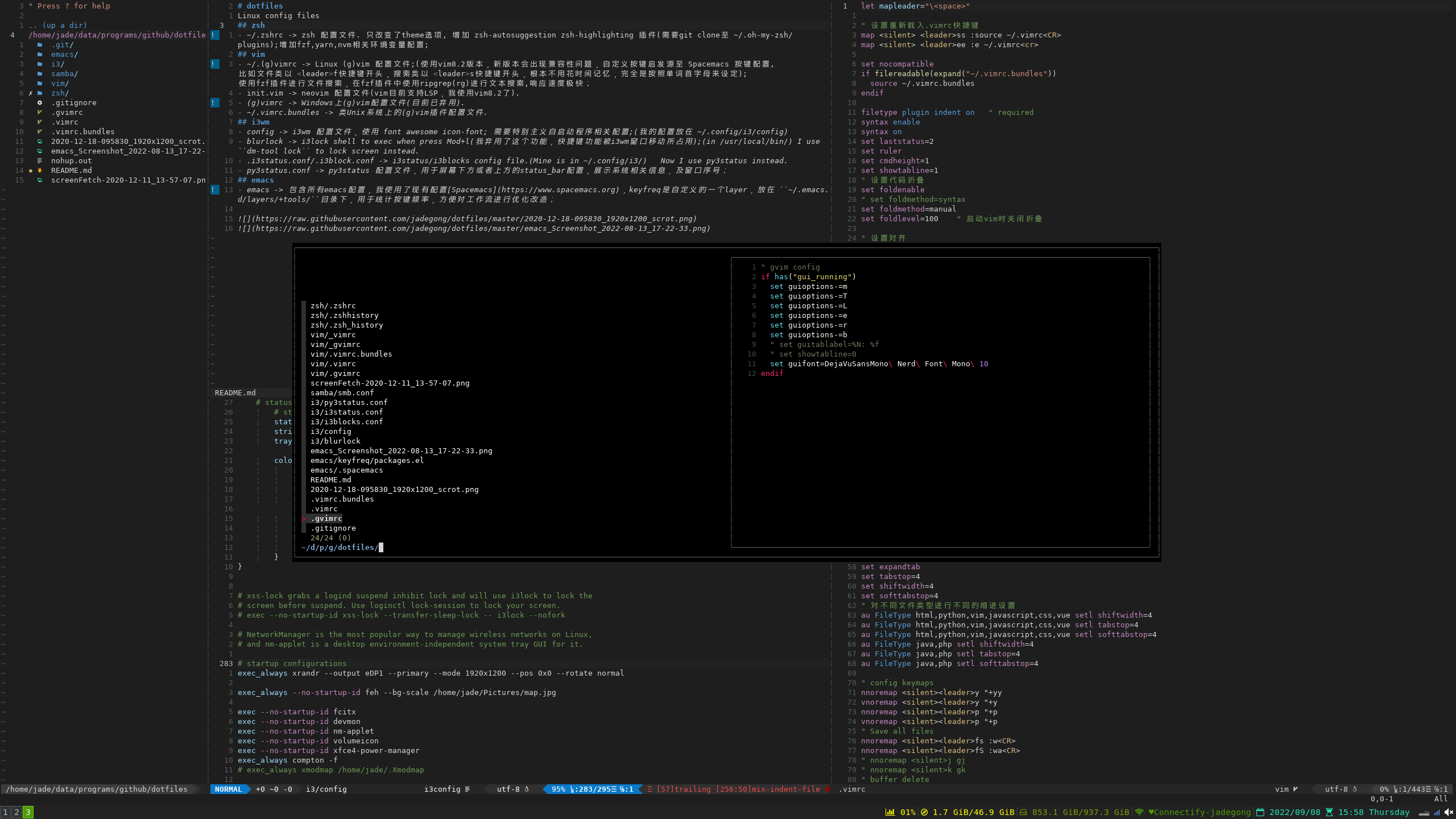1456x819 pixels.
Task: Click the Vim icon next to .gvimrc
Action: (x=39, y=113)
